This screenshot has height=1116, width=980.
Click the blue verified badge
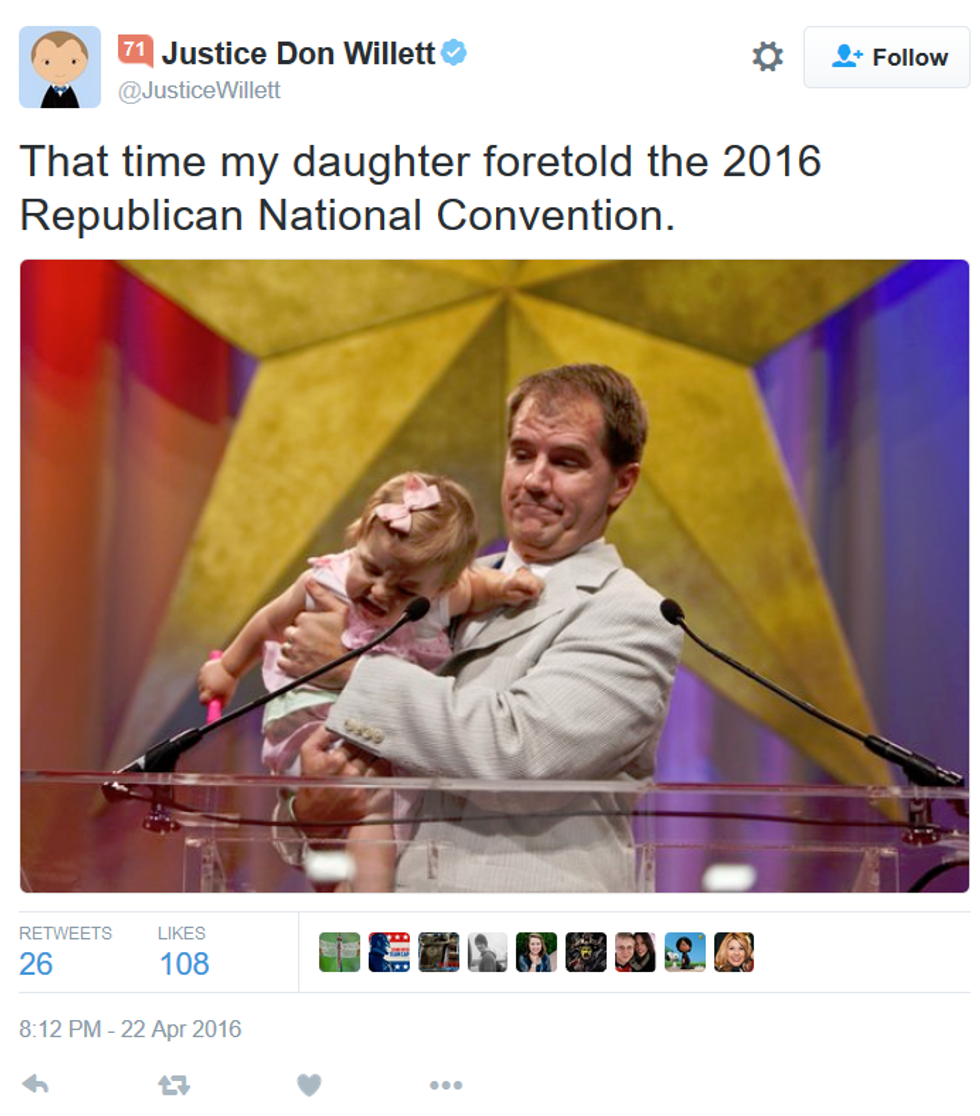point(454,53)
